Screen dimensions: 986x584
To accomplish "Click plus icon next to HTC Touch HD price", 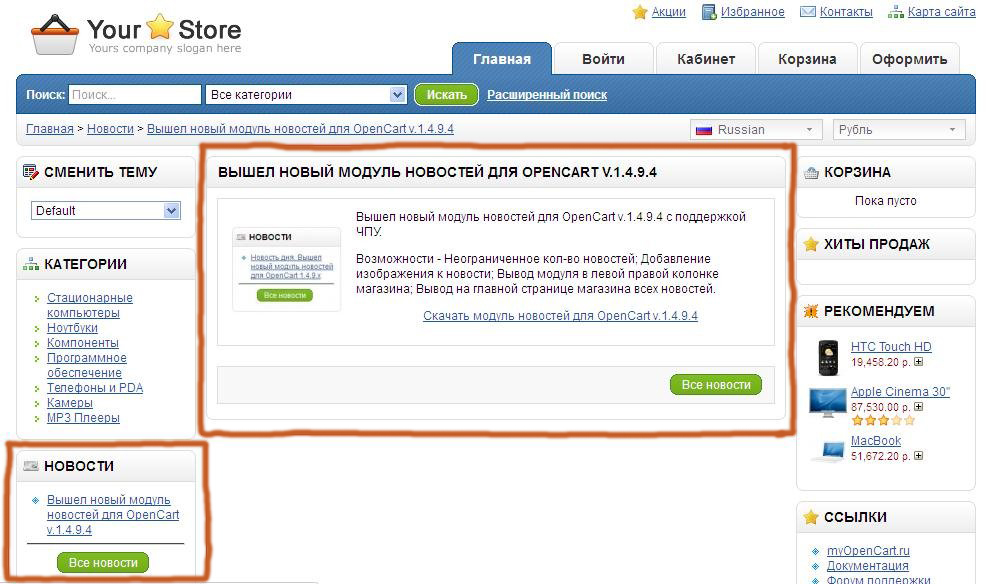I will [x=919, y=363].
